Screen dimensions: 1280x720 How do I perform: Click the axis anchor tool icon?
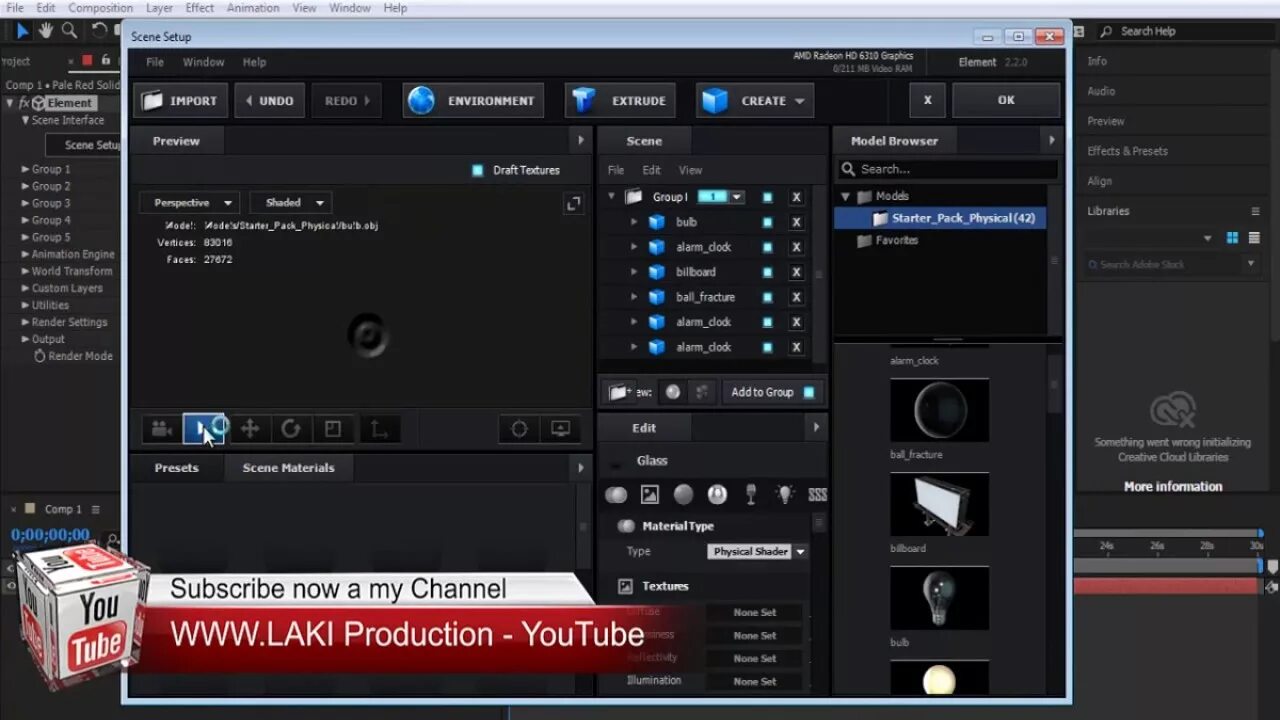click(379, 429)
